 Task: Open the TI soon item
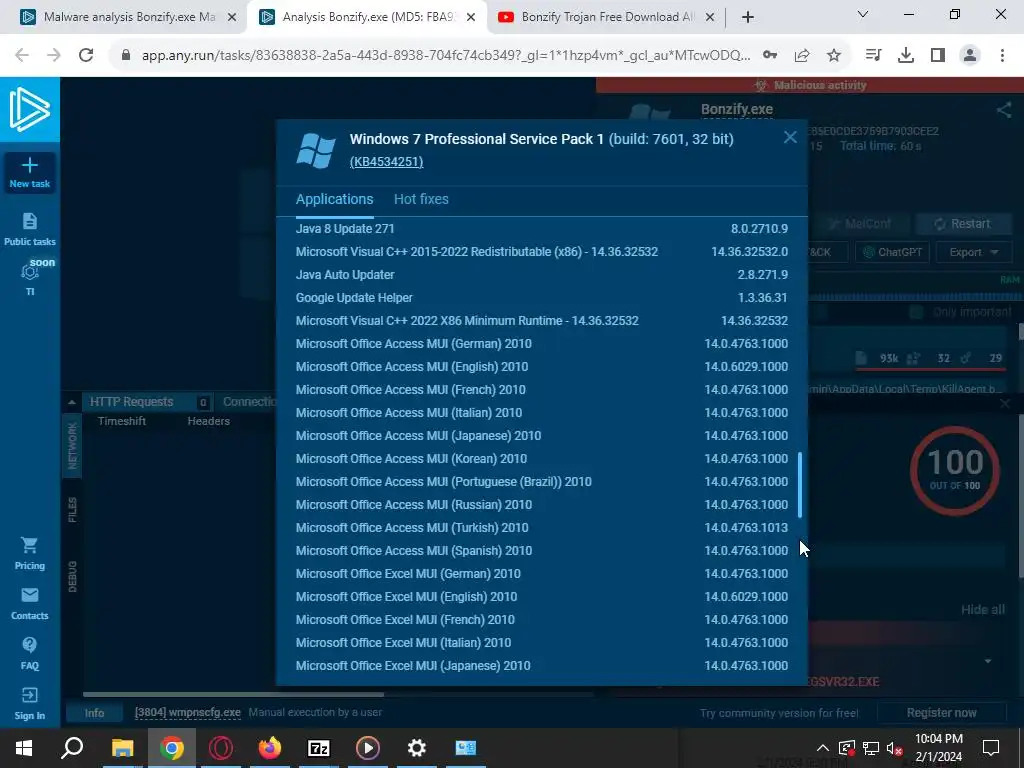coord(30,278)
